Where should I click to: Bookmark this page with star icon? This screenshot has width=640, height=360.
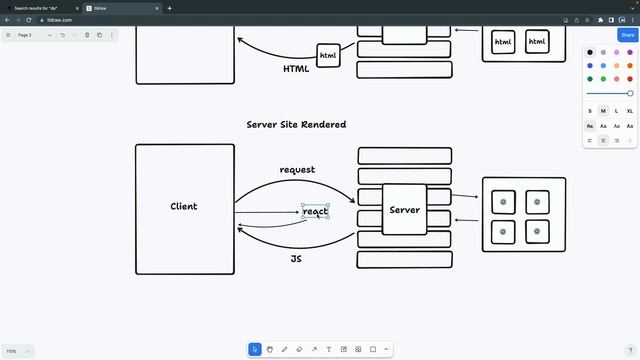click(x=587, y=20)
